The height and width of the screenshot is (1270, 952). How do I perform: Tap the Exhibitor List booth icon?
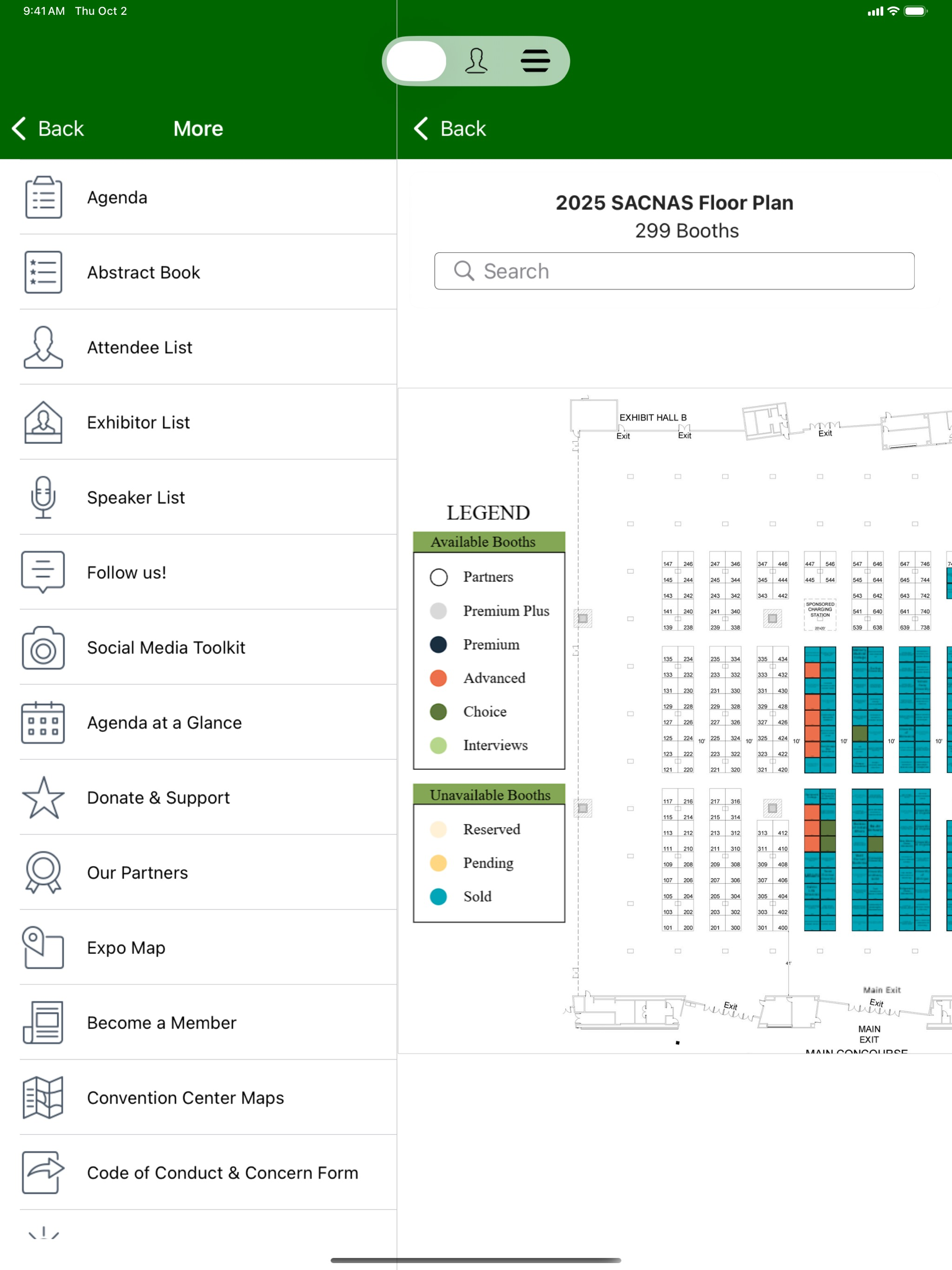tap(44, 423)
